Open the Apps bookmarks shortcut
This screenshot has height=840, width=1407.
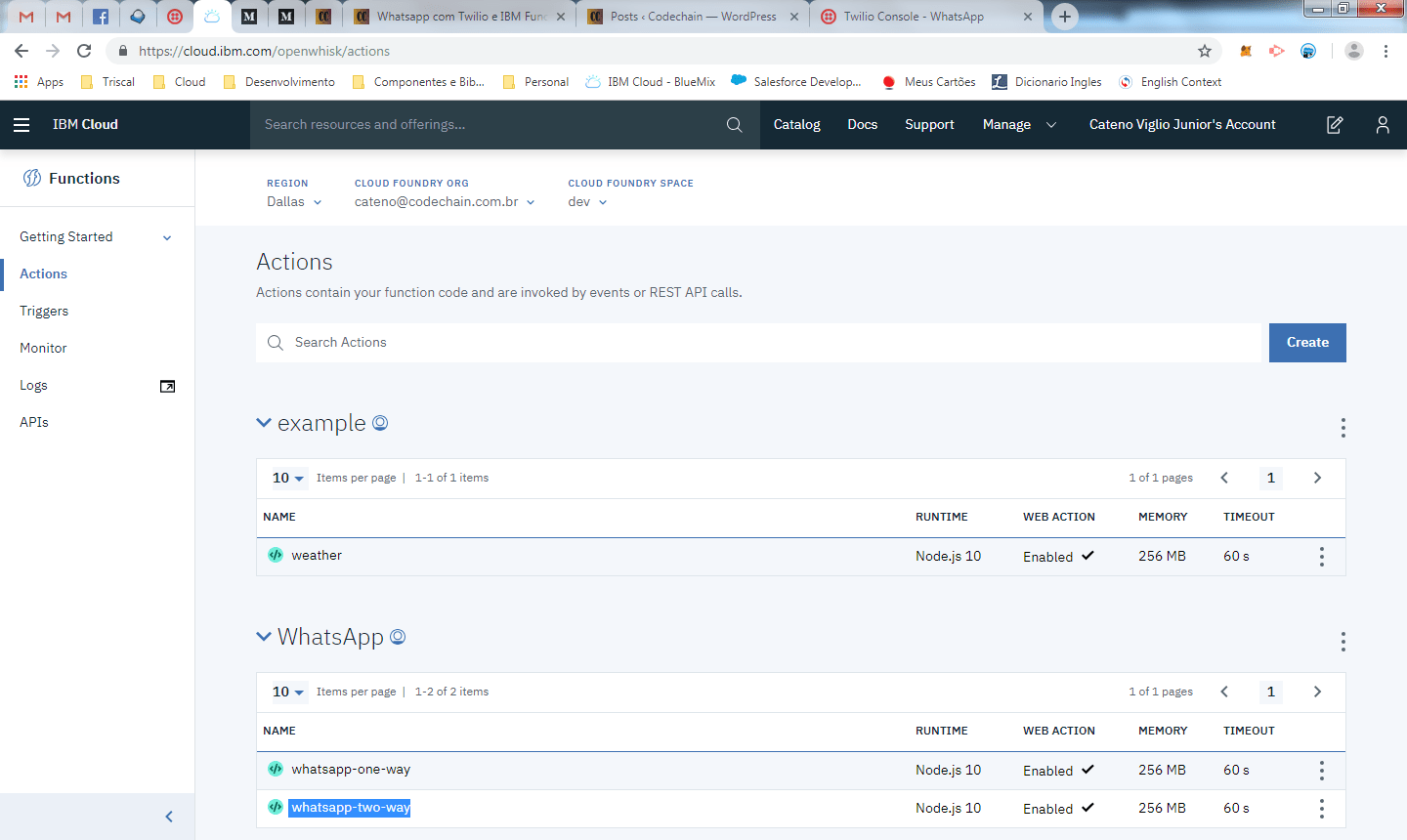click(x=39, y=82)
